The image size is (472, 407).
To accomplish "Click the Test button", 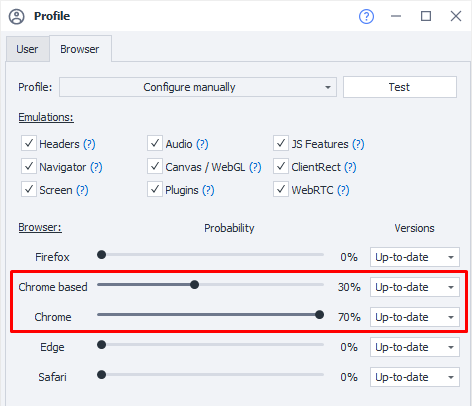I will [x=400, y=87].
